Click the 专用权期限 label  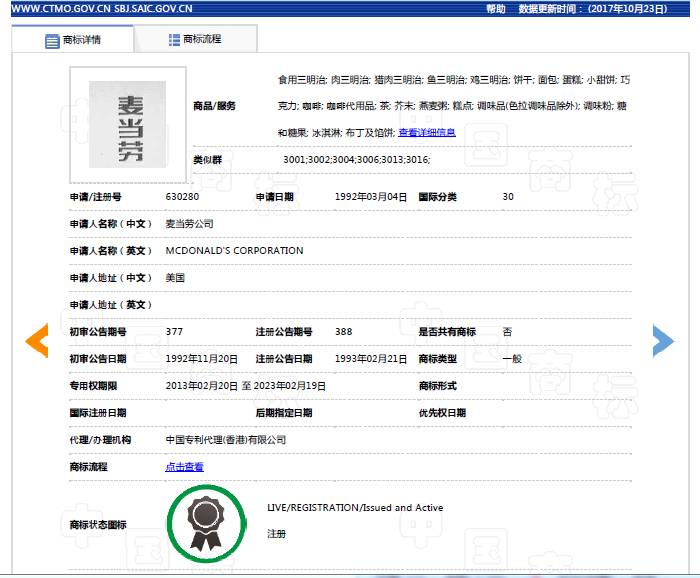pos(93,386)
